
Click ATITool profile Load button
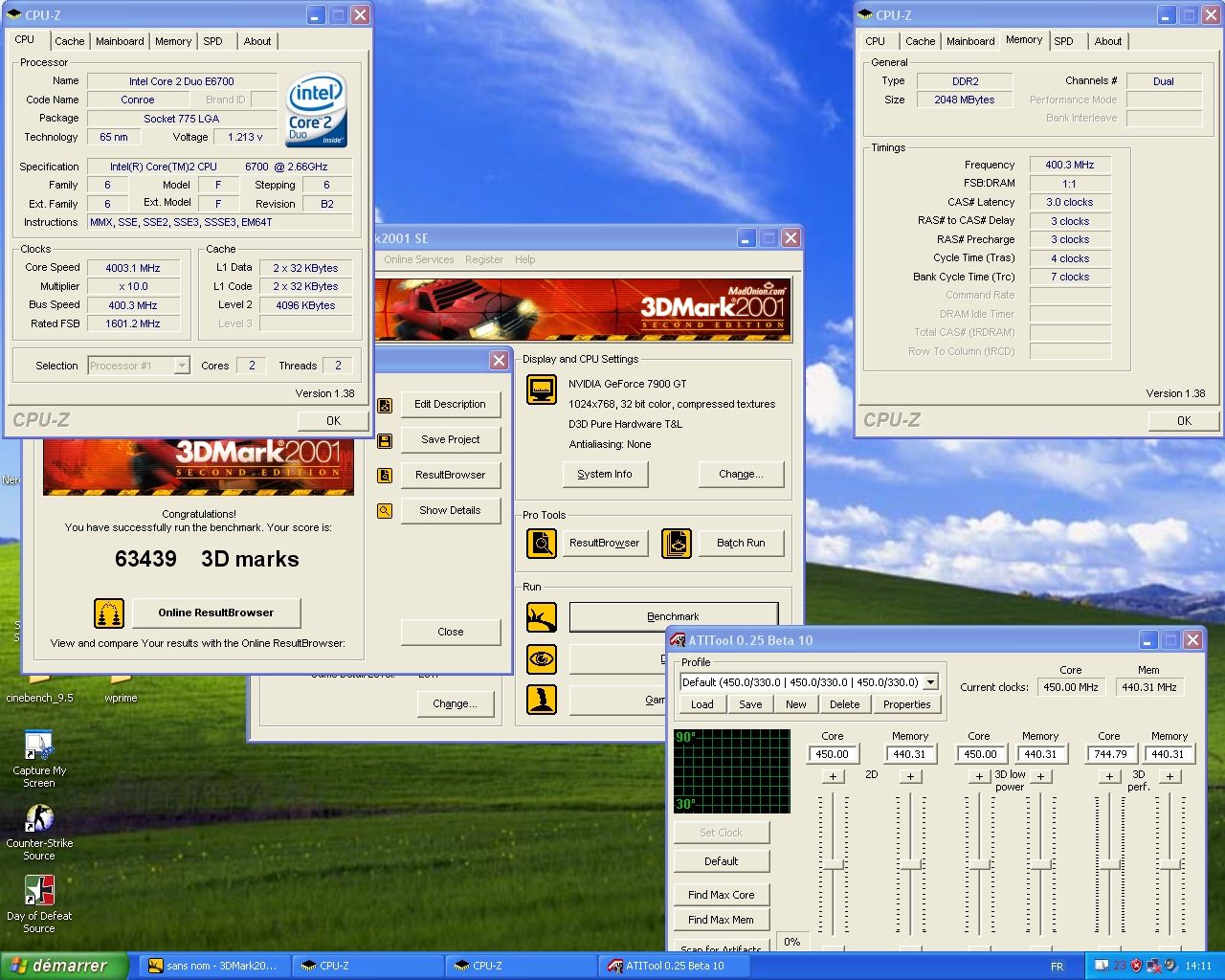pos(702,704)
